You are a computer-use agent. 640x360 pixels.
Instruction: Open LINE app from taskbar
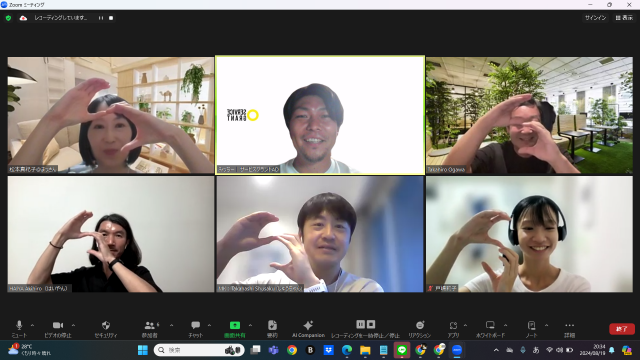(x=402, y=350)
